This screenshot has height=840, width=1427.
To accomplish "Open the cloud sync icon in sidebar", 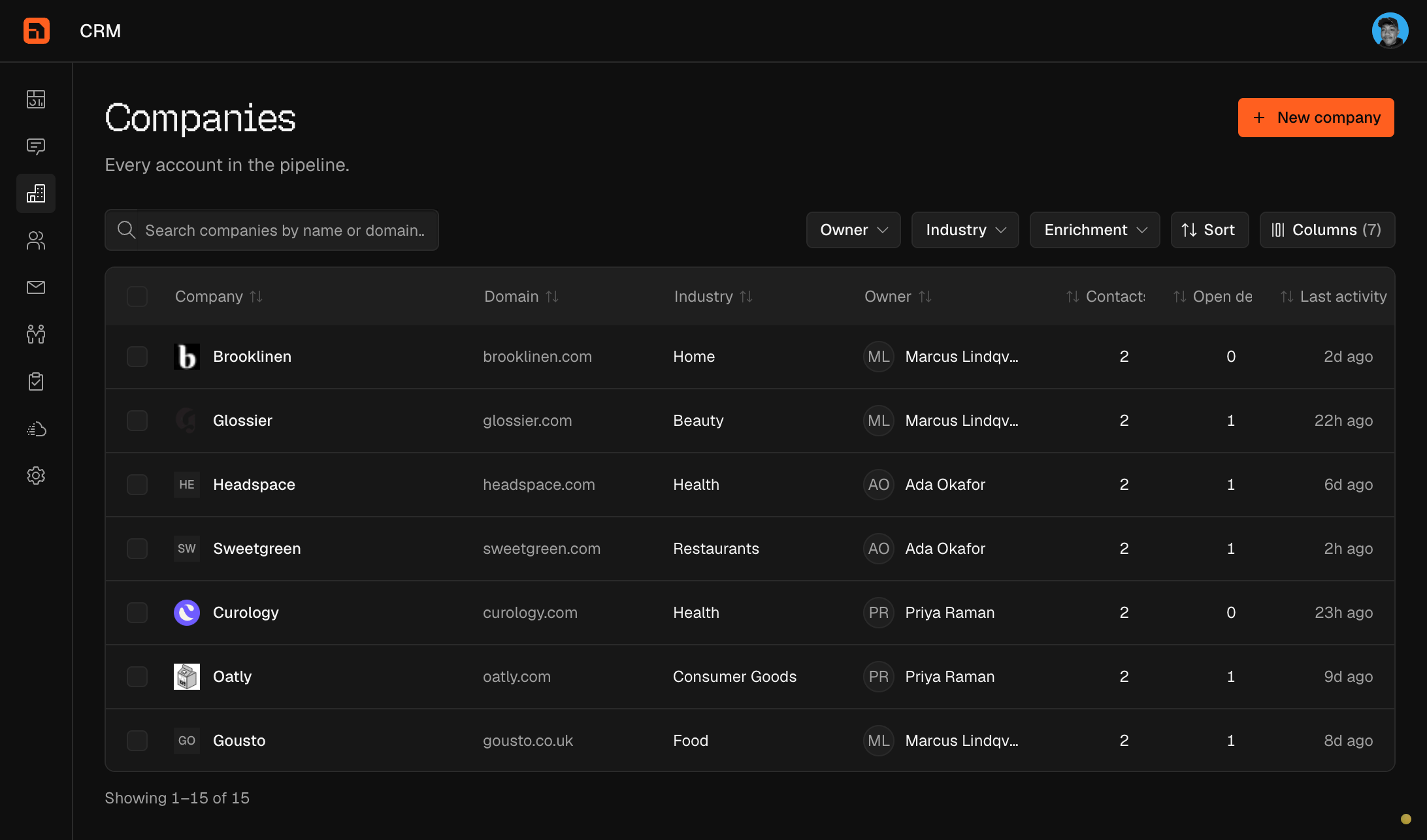I will (36, 428).
